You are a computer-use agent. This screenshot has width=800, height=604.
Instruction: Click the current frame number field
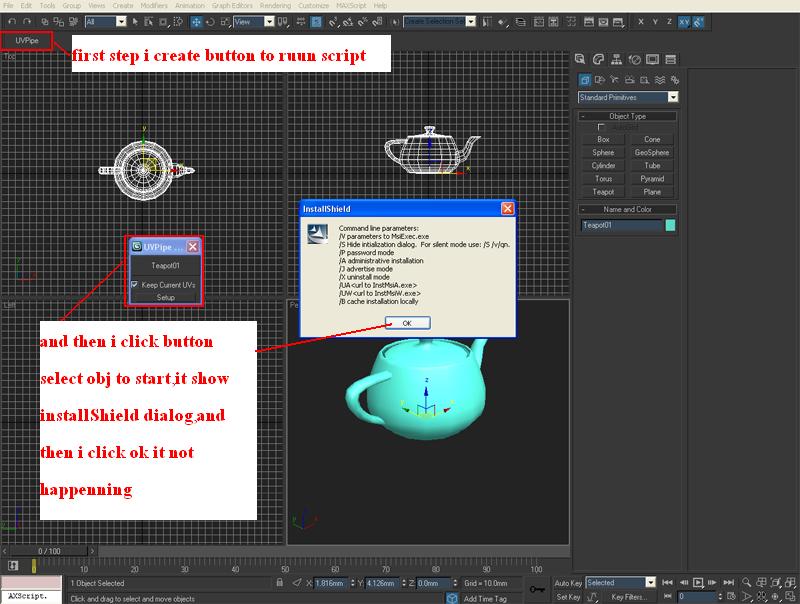(x=697, y=596)
